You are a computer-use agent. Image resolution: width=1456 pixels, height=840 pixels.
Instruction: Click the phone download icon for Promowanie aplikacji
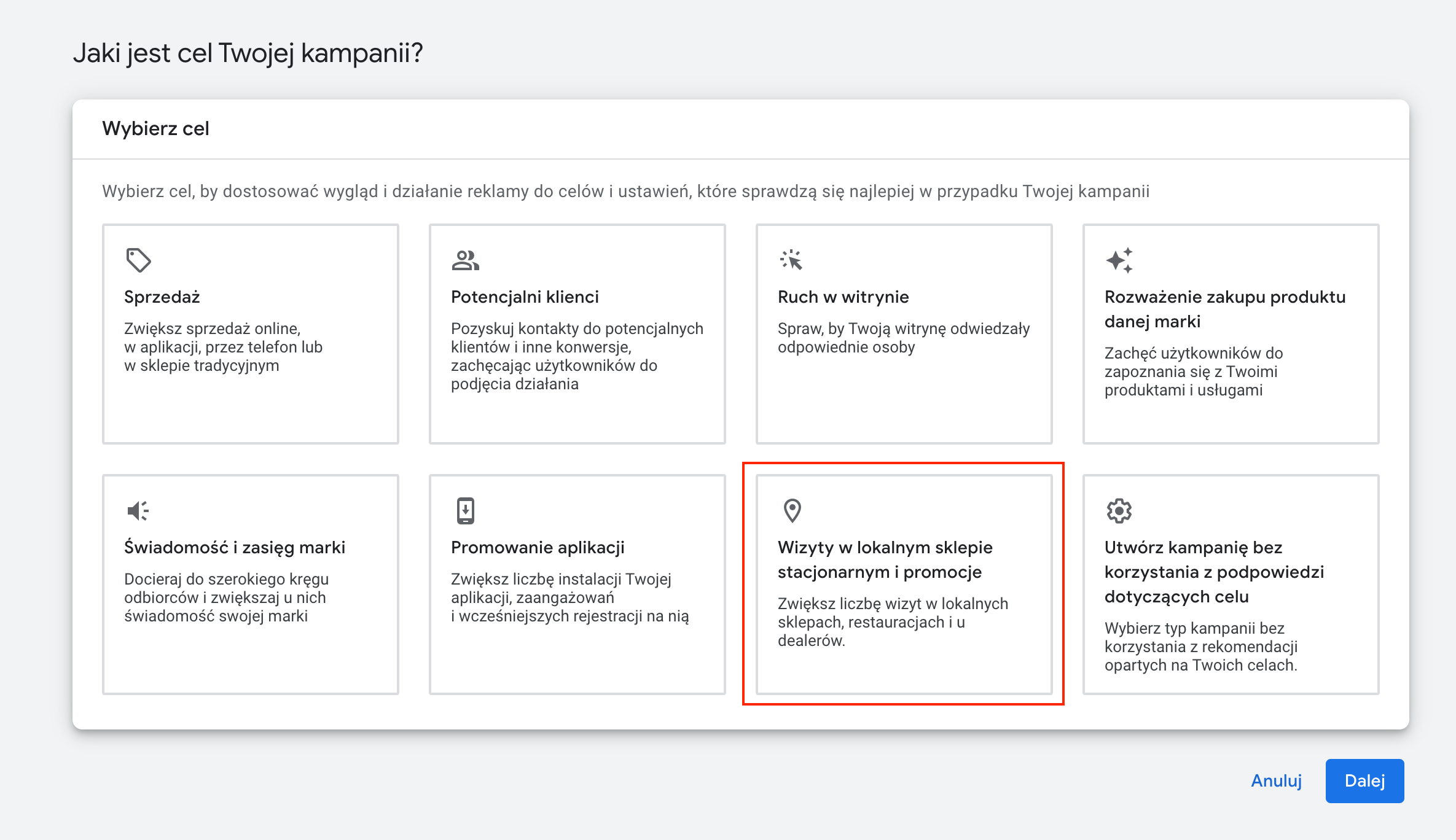pos(465,510)
